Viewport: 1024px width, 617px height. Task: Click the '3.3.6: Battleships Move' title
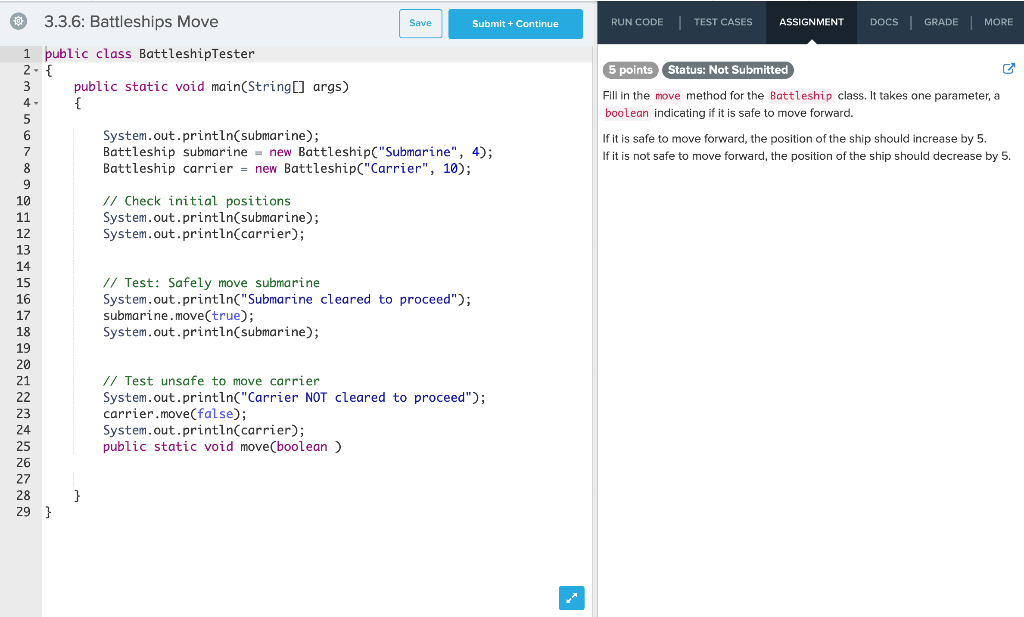(131, 22)
